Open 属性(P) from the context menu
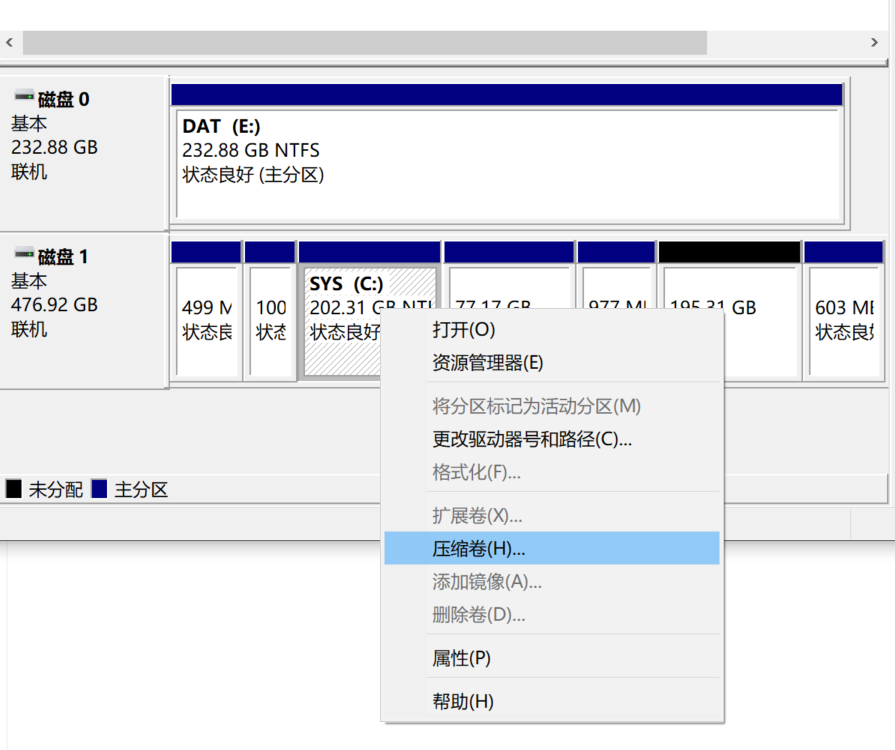This screenshot has height=750, width=895. [552, 658]
